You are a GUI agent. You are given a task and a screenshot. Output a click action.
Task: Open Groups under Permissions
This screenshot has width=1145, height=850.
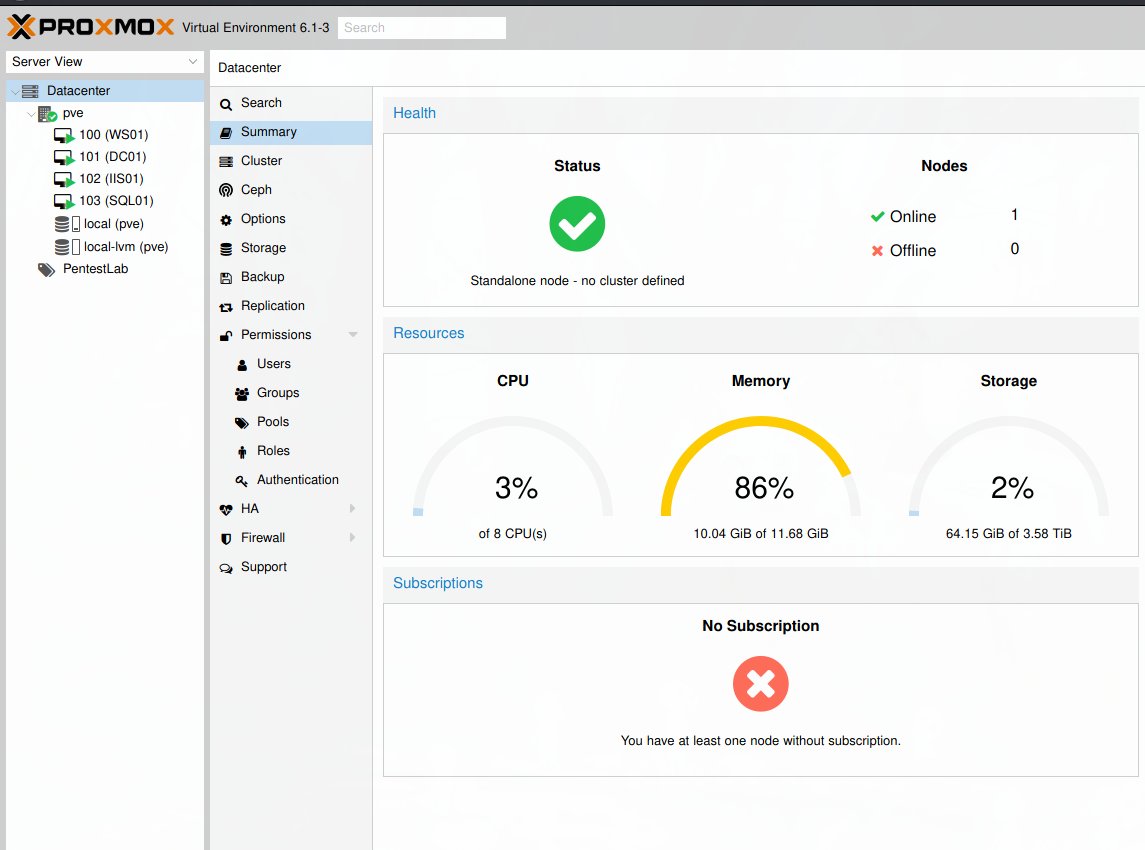[291, 393]
